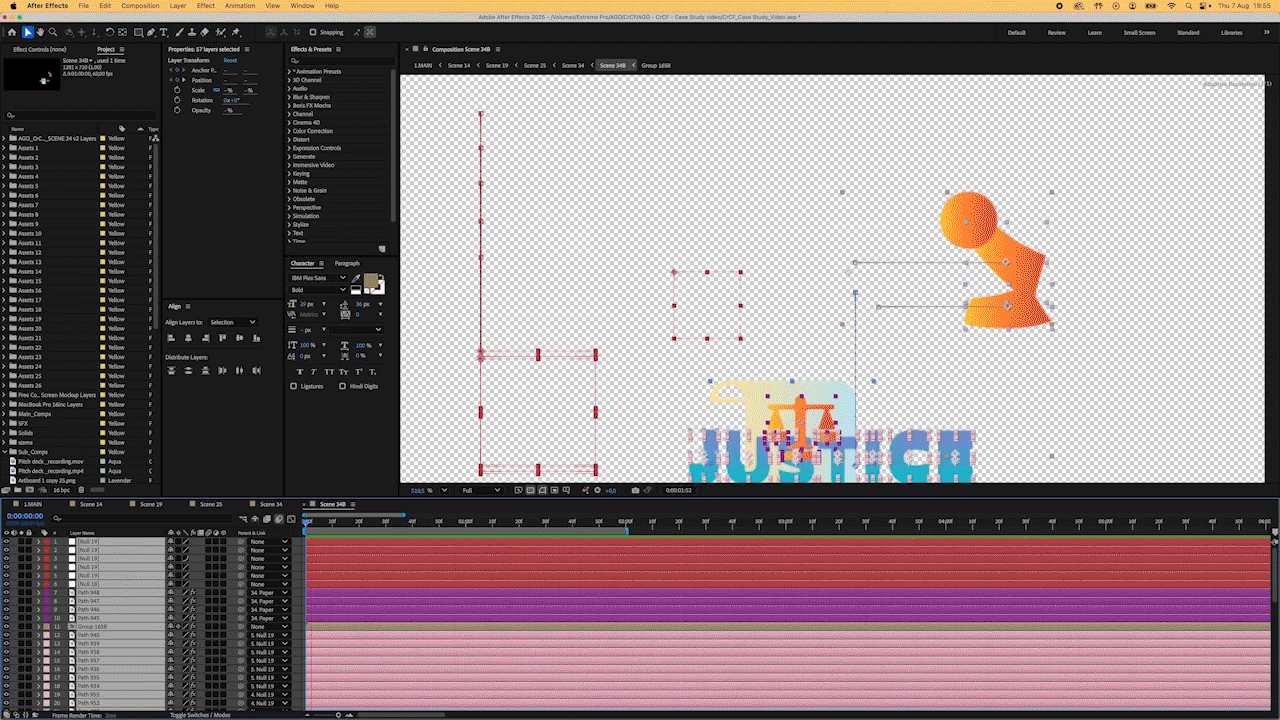Click the motion blur enable icon in timeline
The image size is (1280, 720).
(x=278, y=519)
